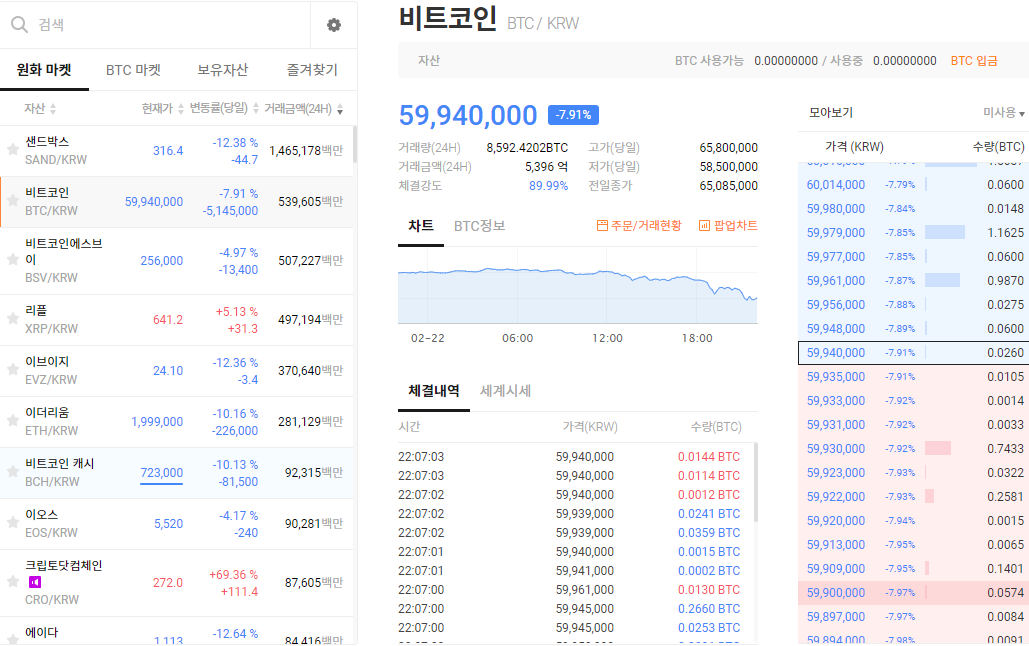This screenshot has width=1029, height=646.
Task: Click order book price 59,980,000
Action: coord(835,209)
